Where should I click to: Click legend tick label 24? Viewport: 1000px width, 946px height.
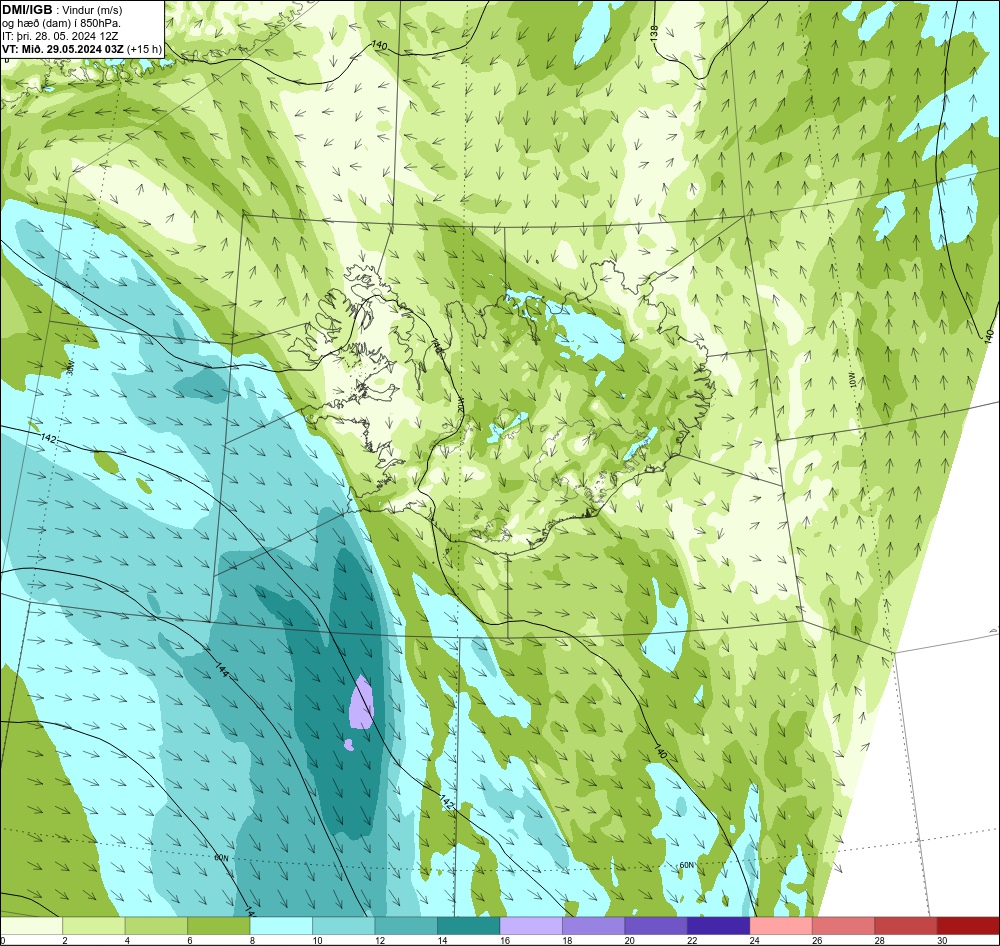[x=754, y=940]
